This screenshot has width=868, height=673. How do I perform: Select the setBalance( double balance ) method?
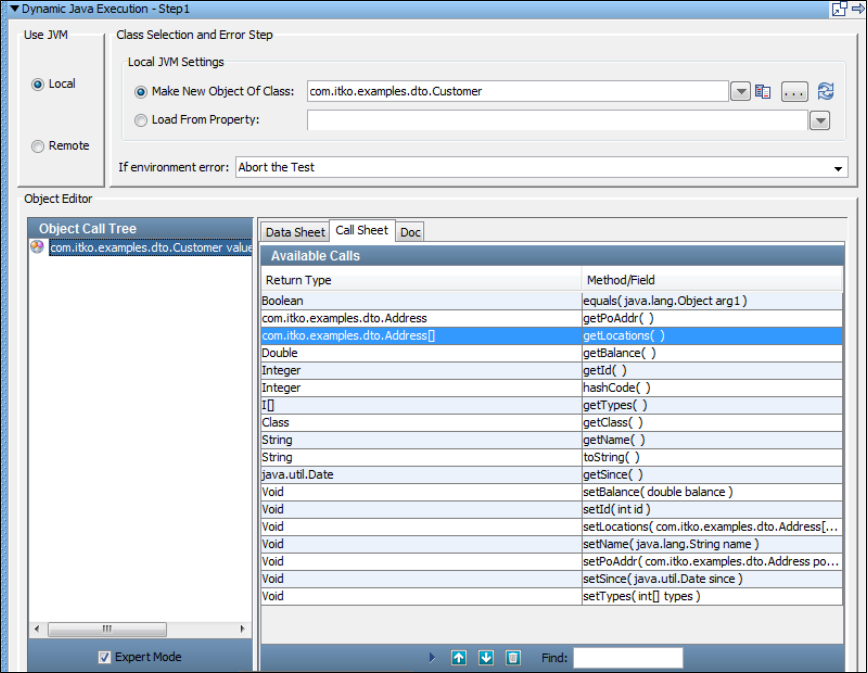click(552, 492)
